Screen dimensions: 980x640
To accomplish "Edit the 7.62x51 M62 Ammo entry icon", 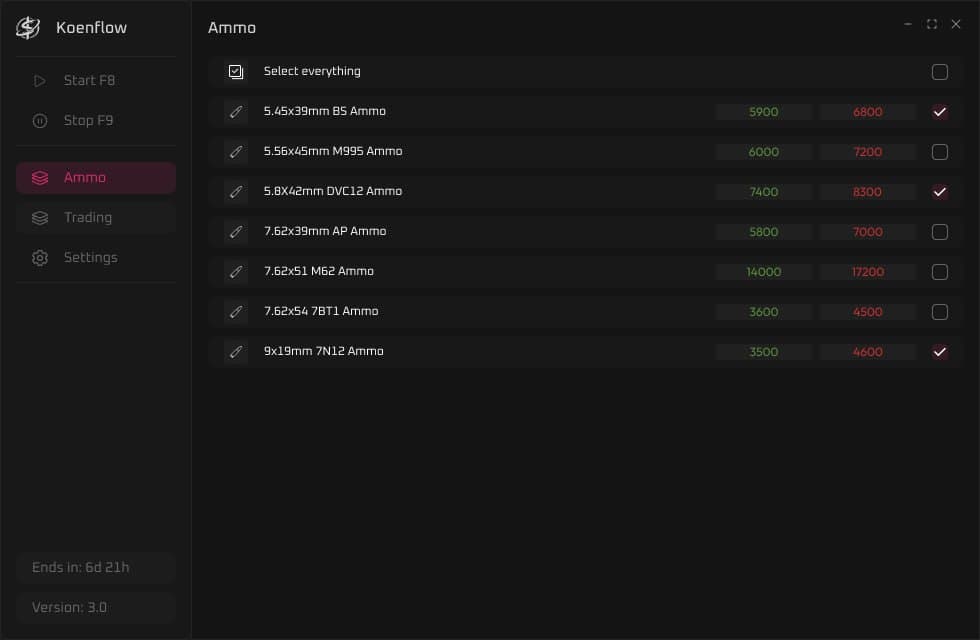I will click(236, 272).
